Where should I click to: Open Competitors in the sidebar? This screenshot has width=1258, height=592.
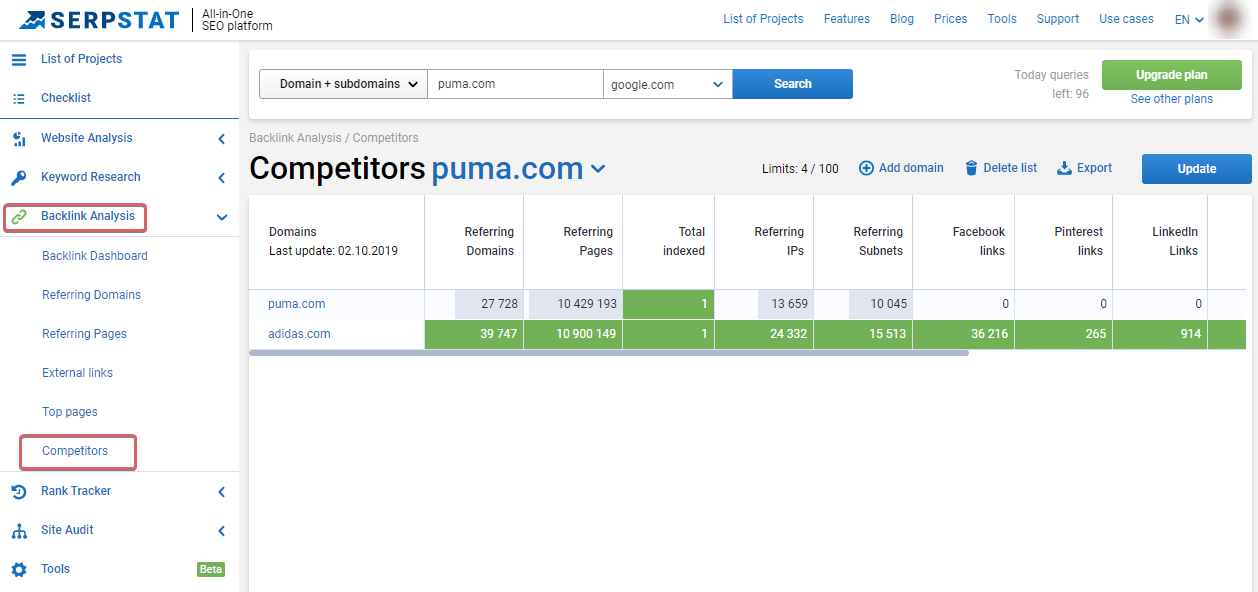tap(75, 451)
